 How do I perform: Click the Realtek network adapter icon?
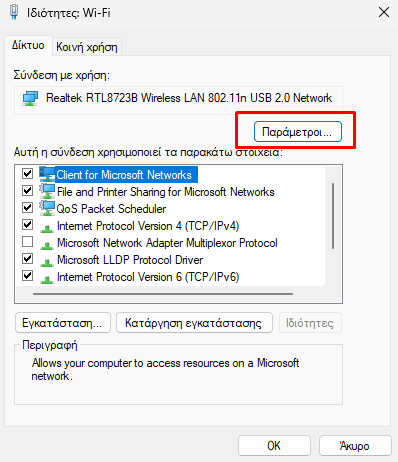click(30, 99)
